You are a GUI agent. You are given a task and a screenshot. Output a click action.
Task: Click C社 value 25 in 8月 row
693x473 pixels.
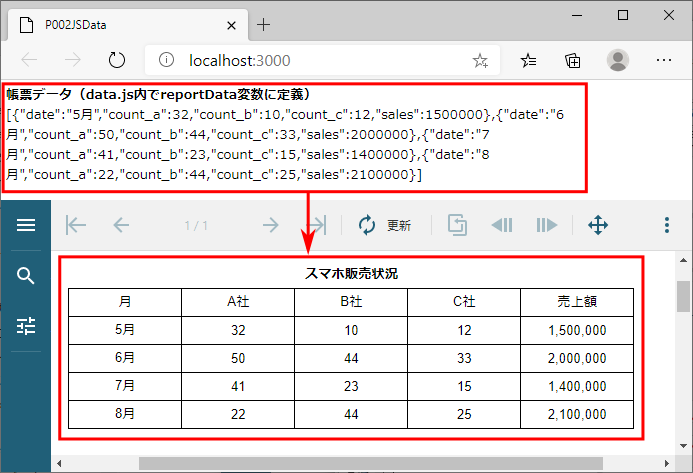pyautogui.click(x=464, y=414)
